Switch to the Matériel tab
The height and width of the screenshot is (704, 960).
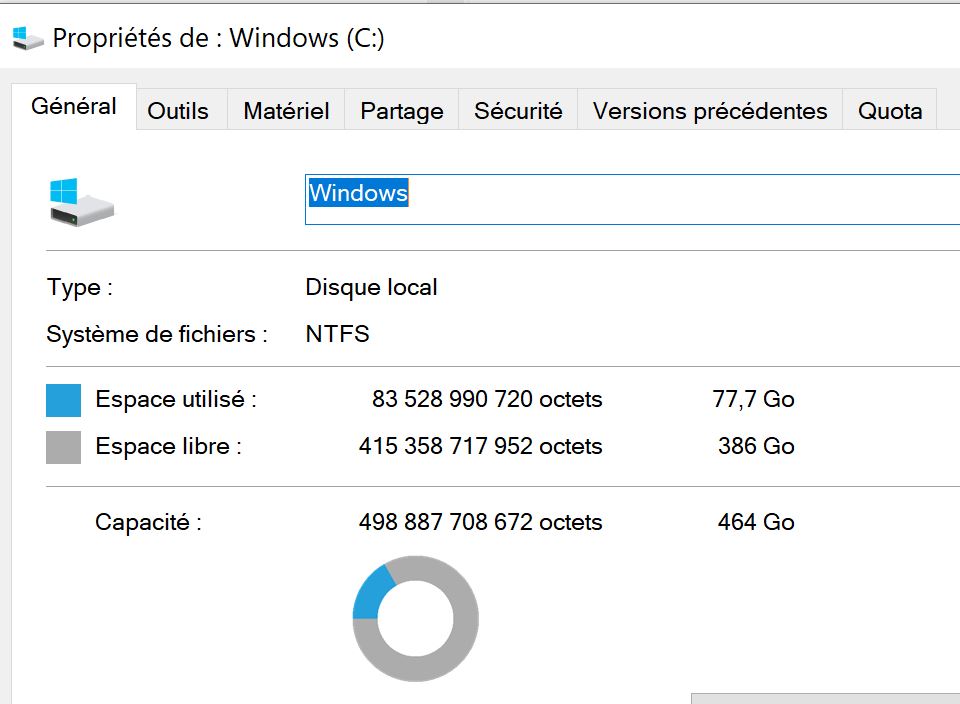286,111
